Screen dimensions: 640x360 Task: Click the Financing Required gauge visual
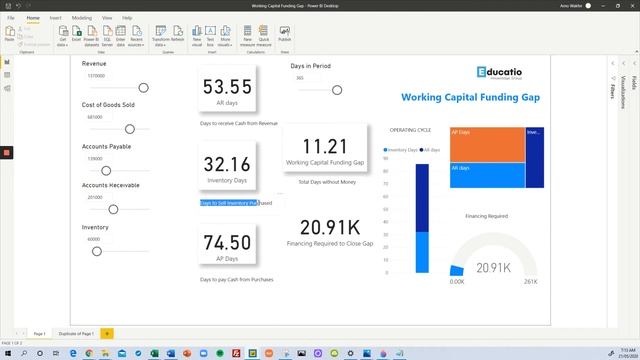pyautogui.click(x=493, y=257)
